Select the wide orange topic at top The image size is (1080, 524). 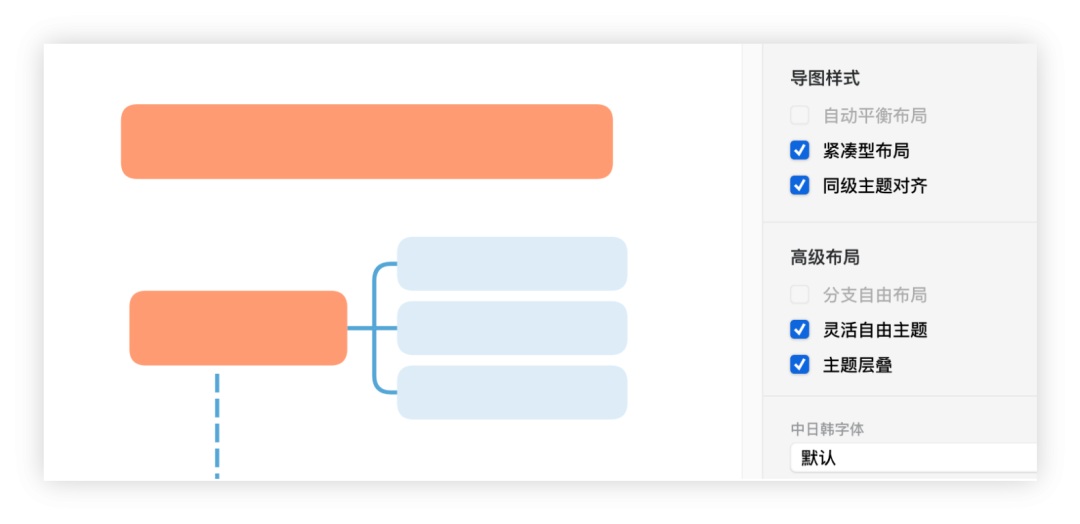366,141
